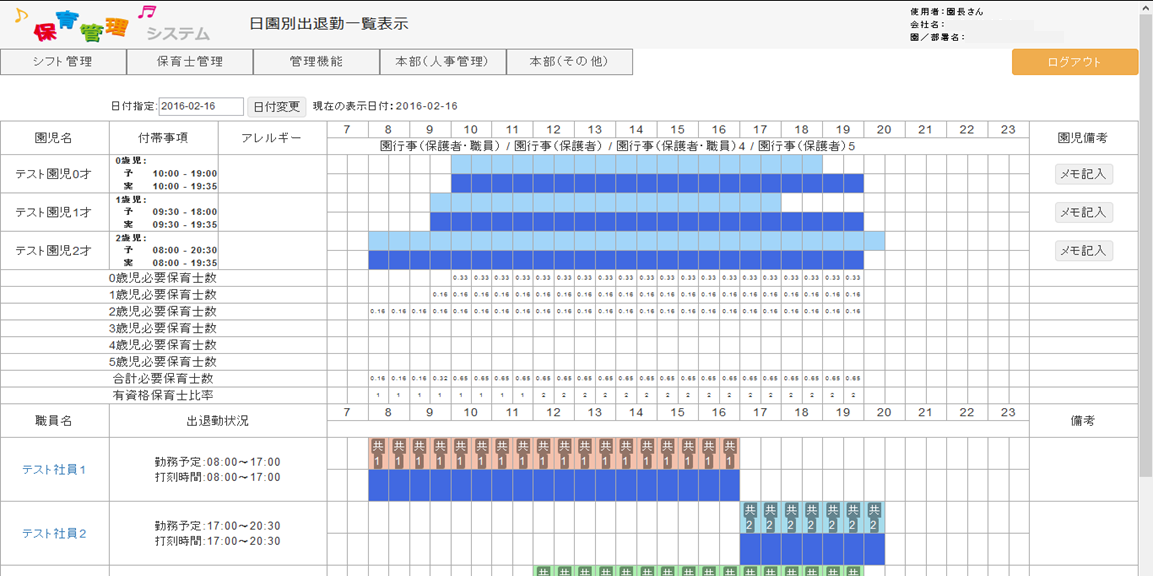Open the テスト社員1 staff link
The height and width of the screenshot is (576, 1153).
54,469
